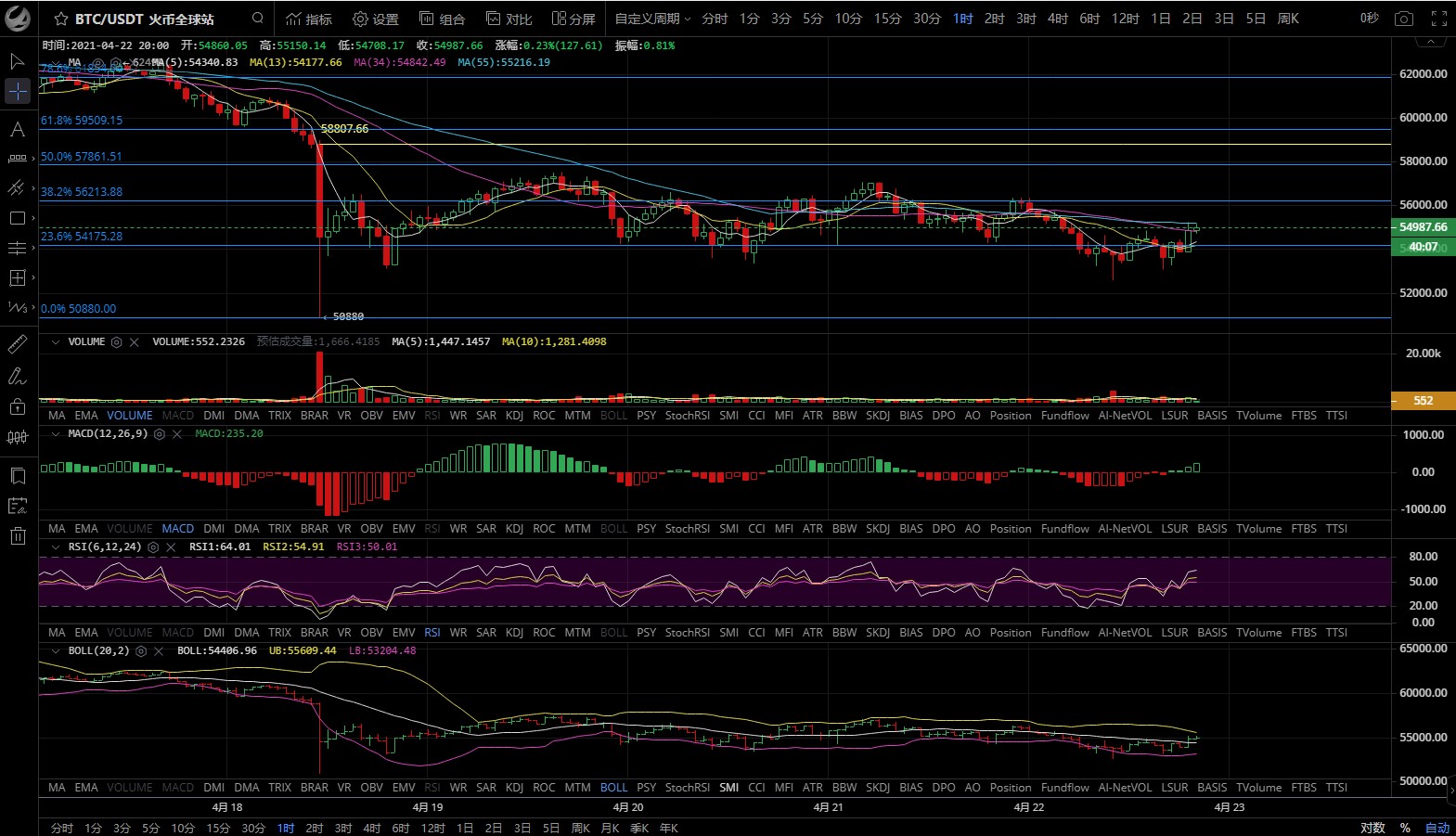Toggle percent scale at bottom right
Image resolution: width=1456 pixels, height=836 pixels.
1405,828
